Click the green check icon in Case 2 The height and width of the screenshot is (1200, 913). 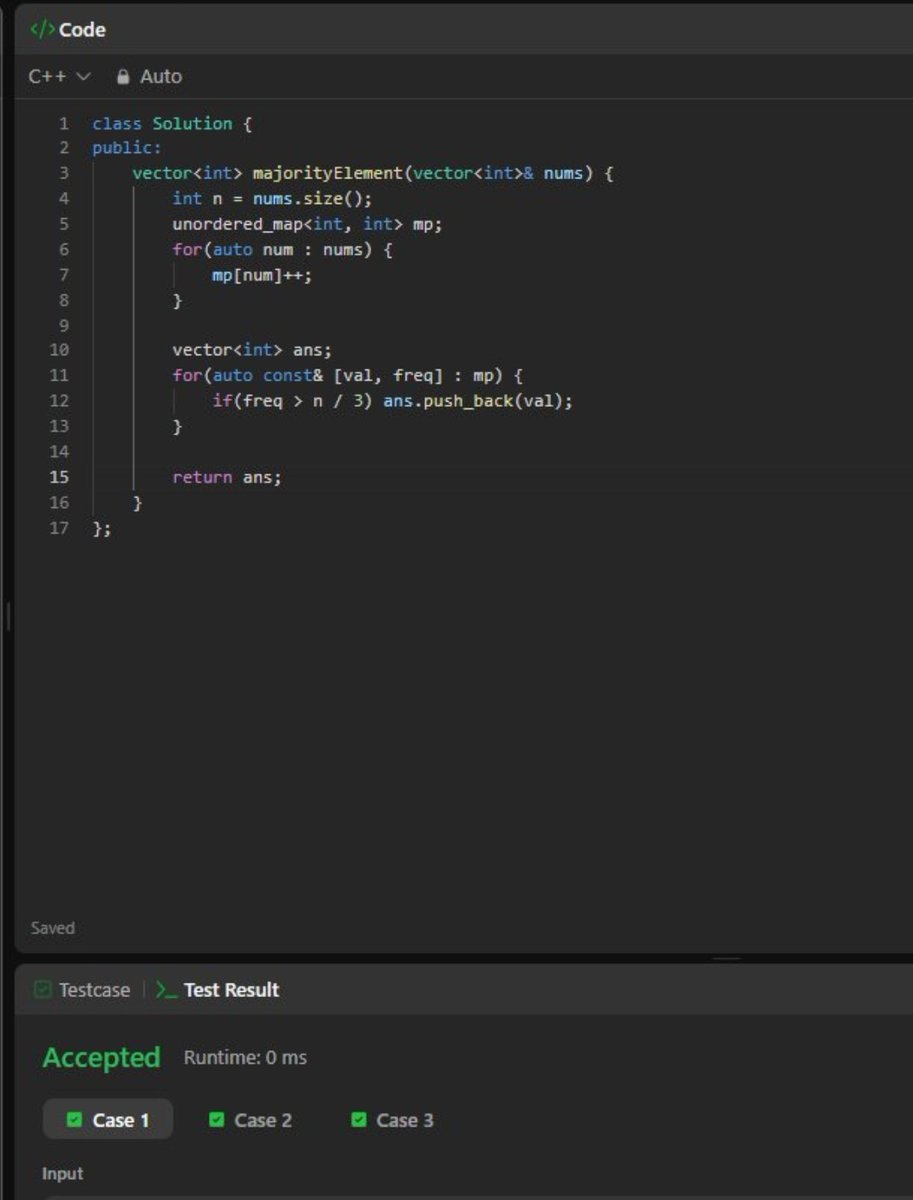[x=216, y=1120]
